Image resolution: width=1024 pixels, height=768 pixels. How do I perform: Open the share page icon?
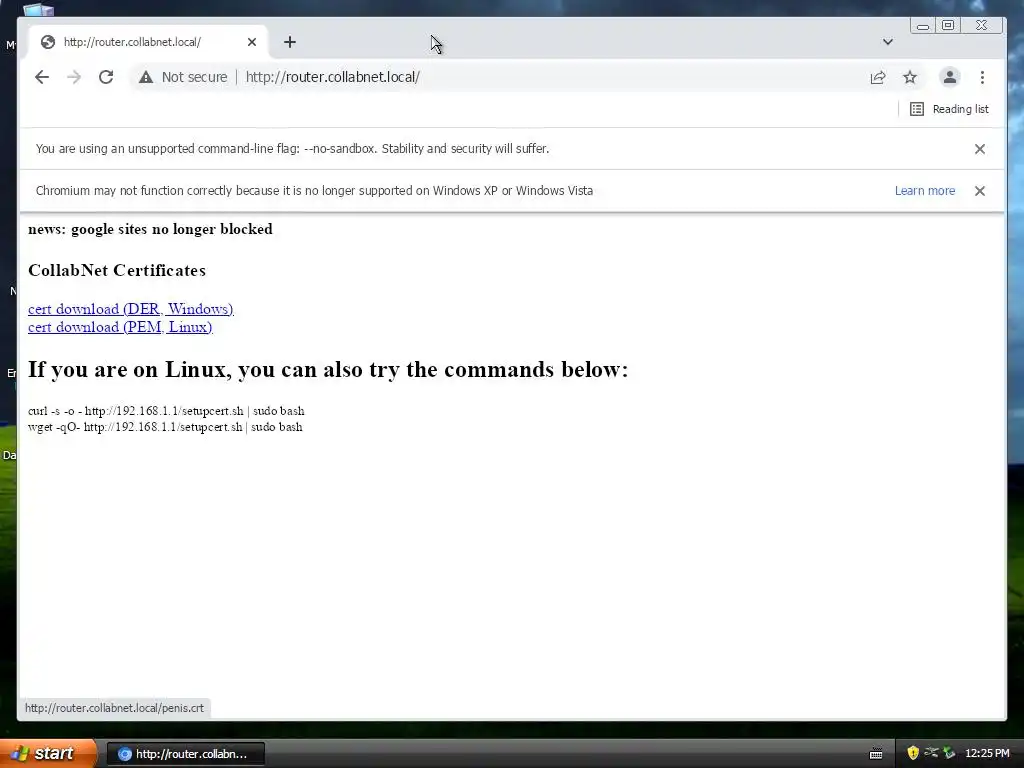pyautogui.click(x=878, y=77)
